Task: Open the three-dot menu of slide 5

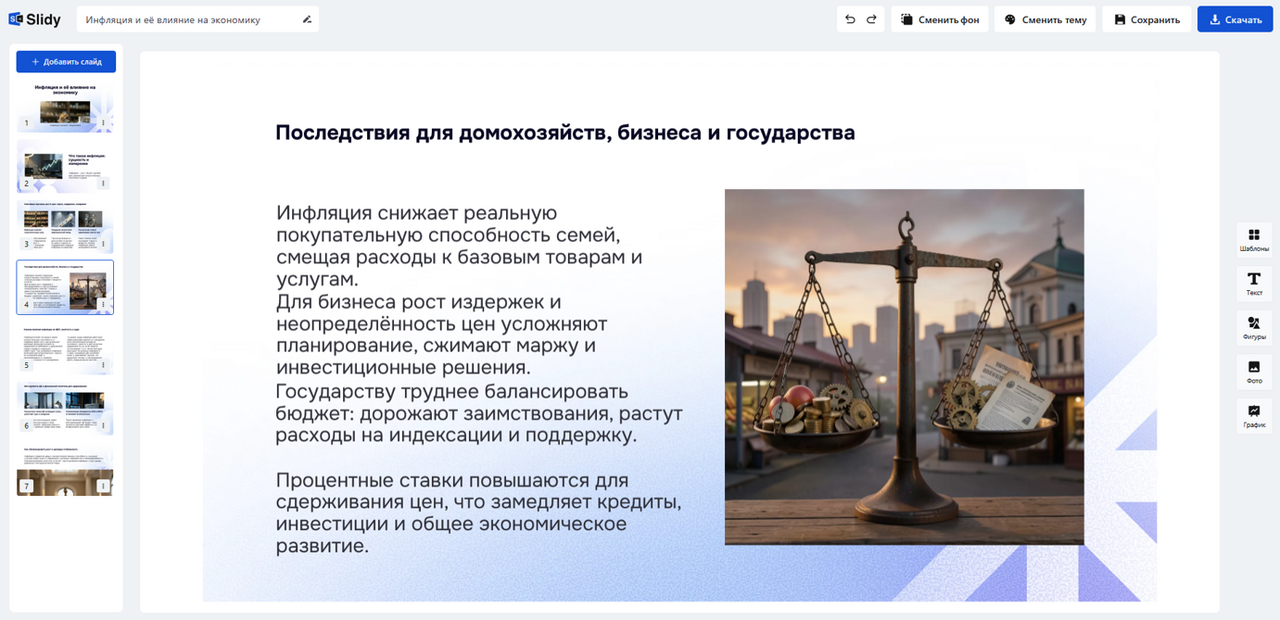Action: click(103, 366)
